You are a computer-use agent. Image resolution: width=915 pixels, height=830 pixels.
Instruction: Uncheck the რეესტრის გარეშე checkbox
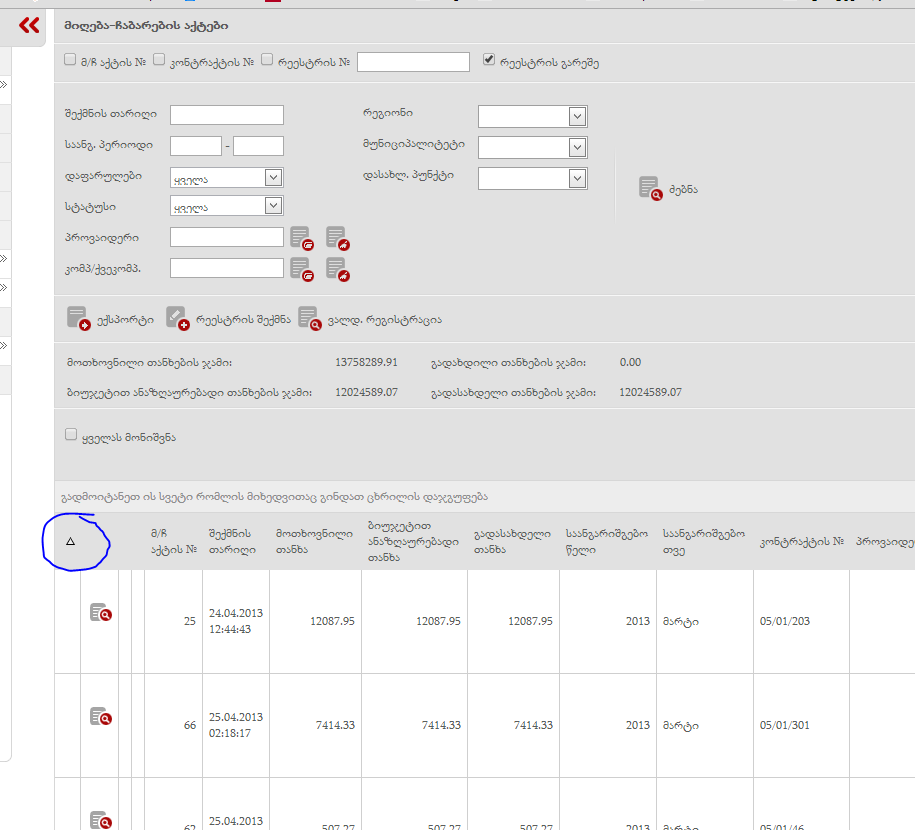pyautogui.click(x=489, y=60)
